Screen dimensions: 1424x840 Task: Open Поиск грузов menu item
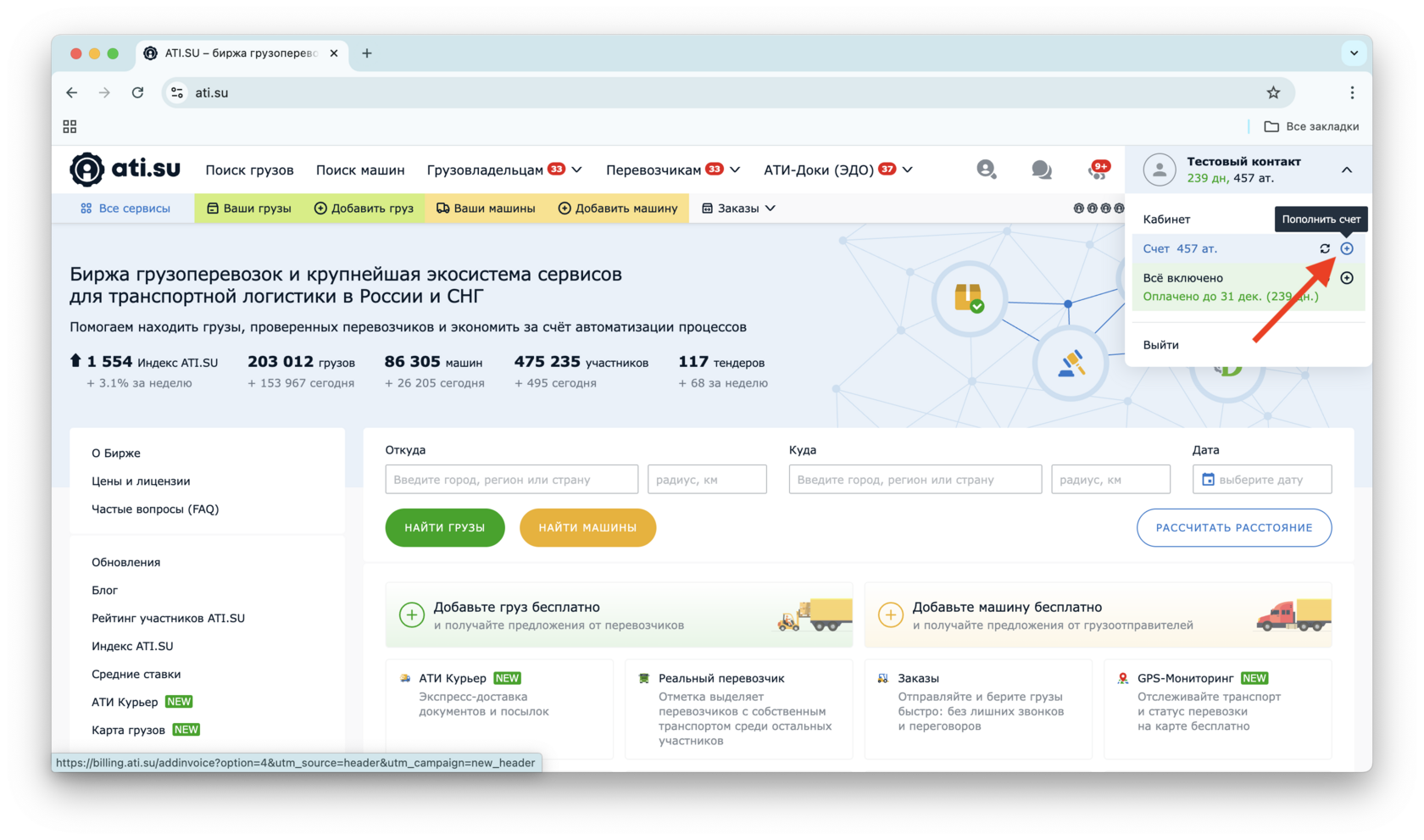[249, 170]
